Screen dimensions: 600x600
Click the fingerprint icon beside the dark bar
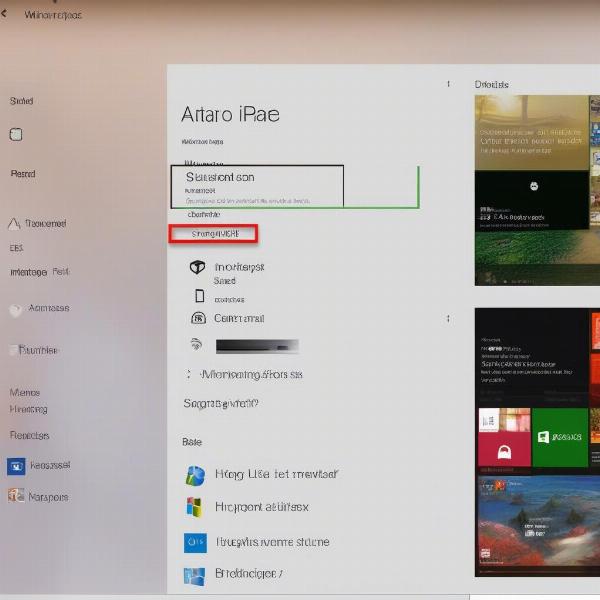tap(196, 344)
